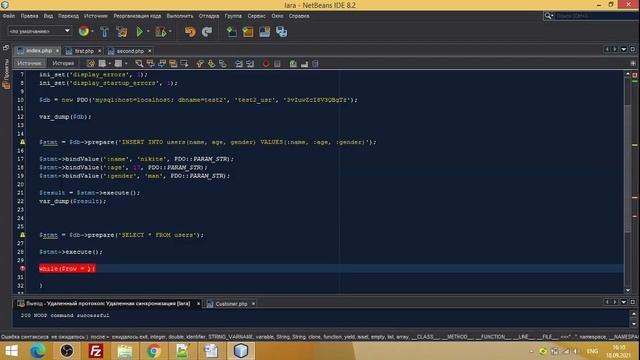This screenshot has width=640, height=360.
Task: Open dropdown arrow beside Chrome browser icon
Action: pyautogui.click(x=92, y=31)
